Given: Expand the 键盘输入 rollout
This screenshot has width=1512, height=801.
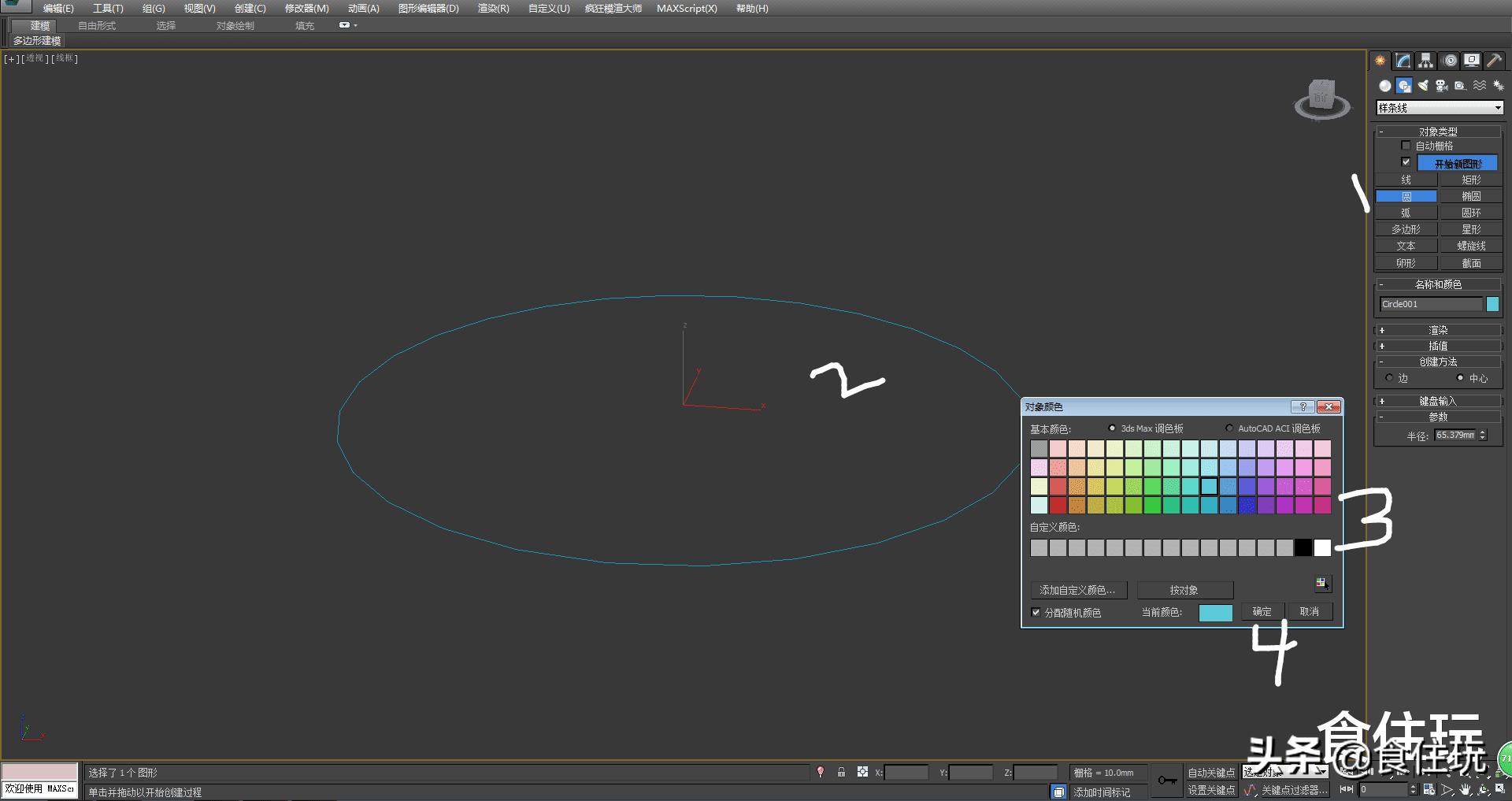Looking at the screenshot, I should tap(1438, 401).
